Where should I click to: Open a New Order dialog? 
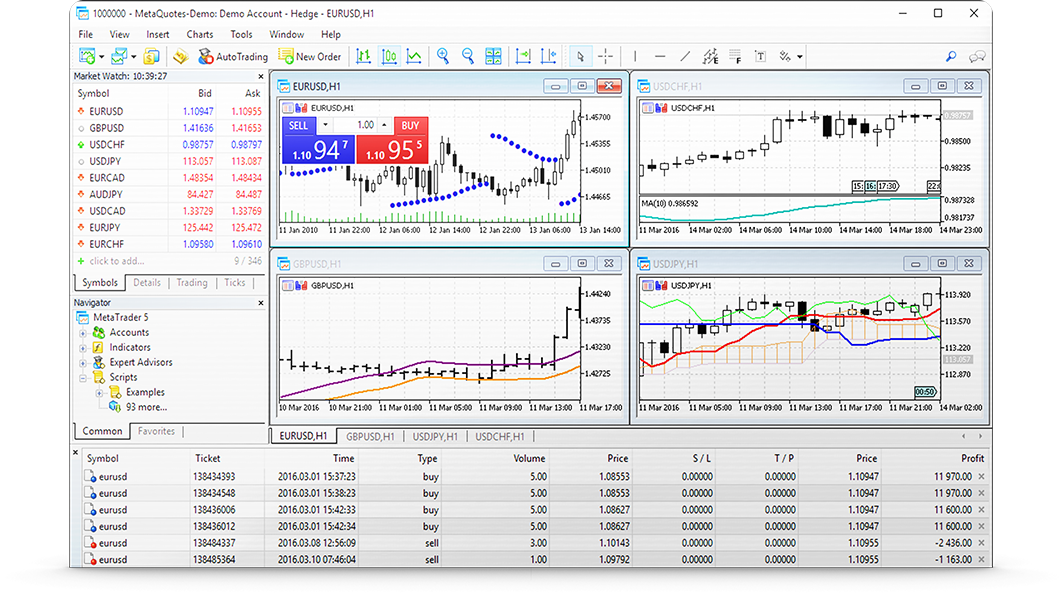coord(310,57)
